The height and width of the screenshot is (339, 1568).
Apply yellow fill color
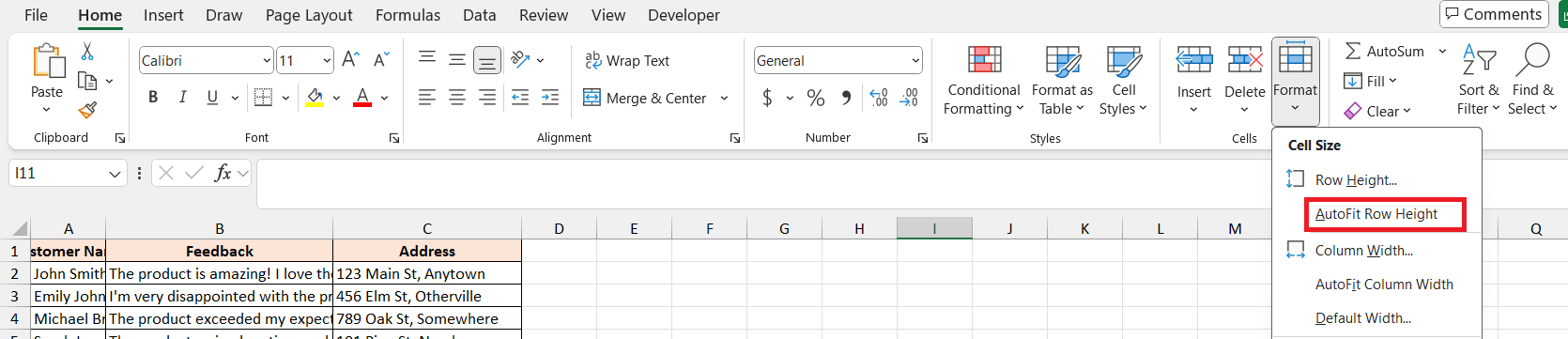[315, 97]
